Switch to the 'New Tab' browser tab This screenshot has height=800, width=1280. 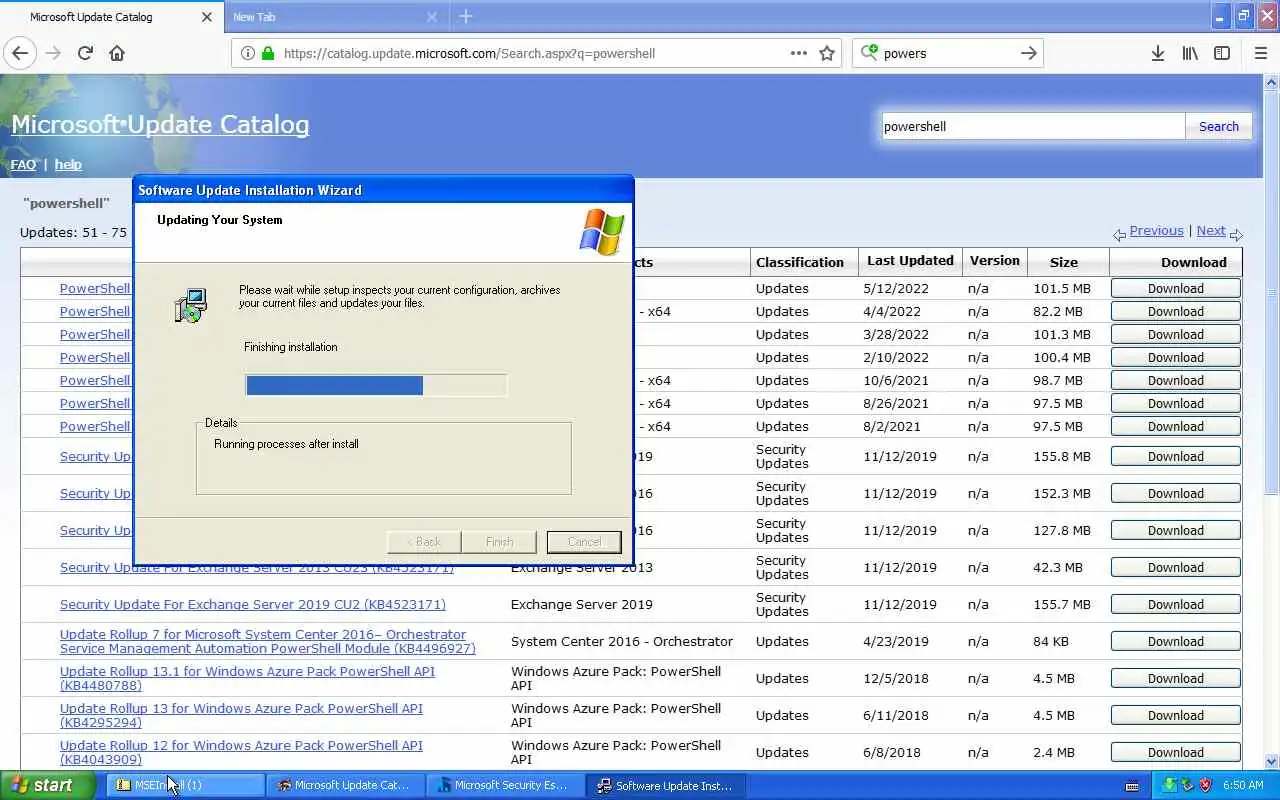335,17
